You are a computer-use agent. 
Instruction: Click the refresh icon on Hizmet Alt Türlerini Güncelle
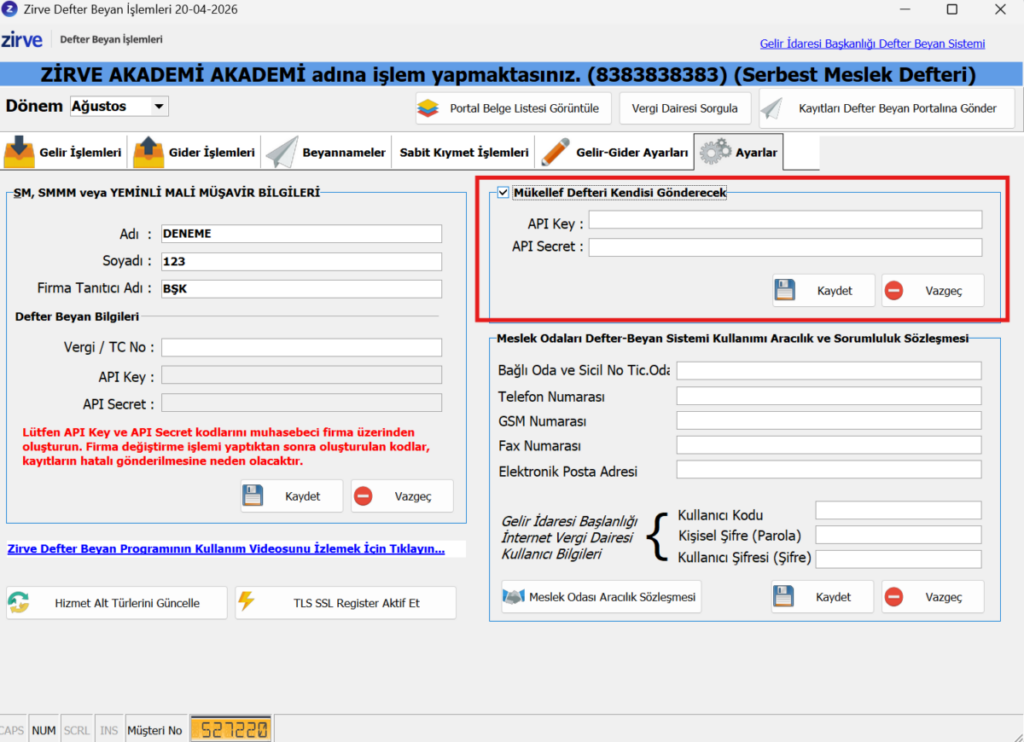[19, 602]
